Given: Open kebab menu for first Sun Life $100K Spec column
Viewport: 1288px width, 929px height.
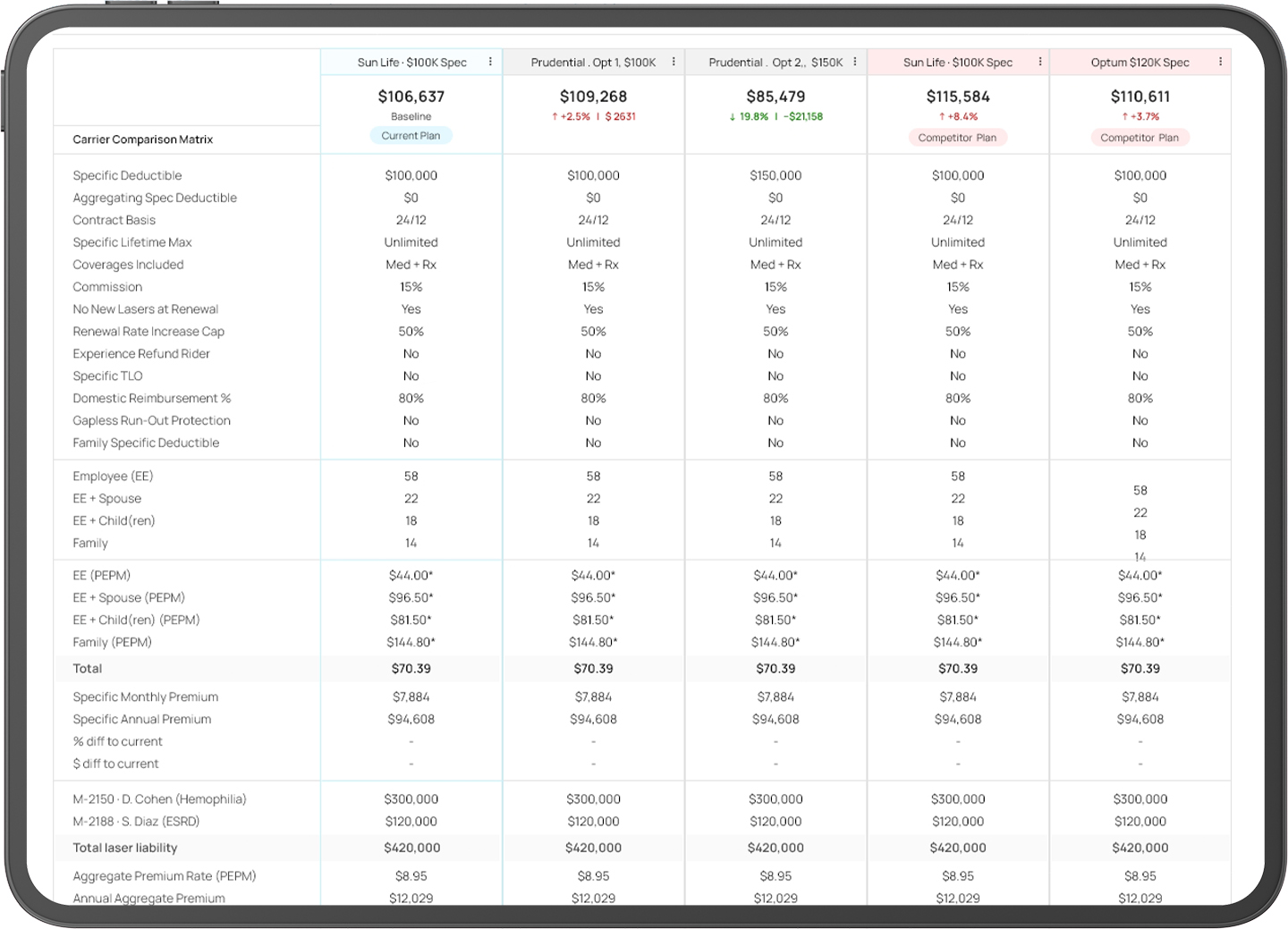Looking at the screenshot, I should 490,62.
